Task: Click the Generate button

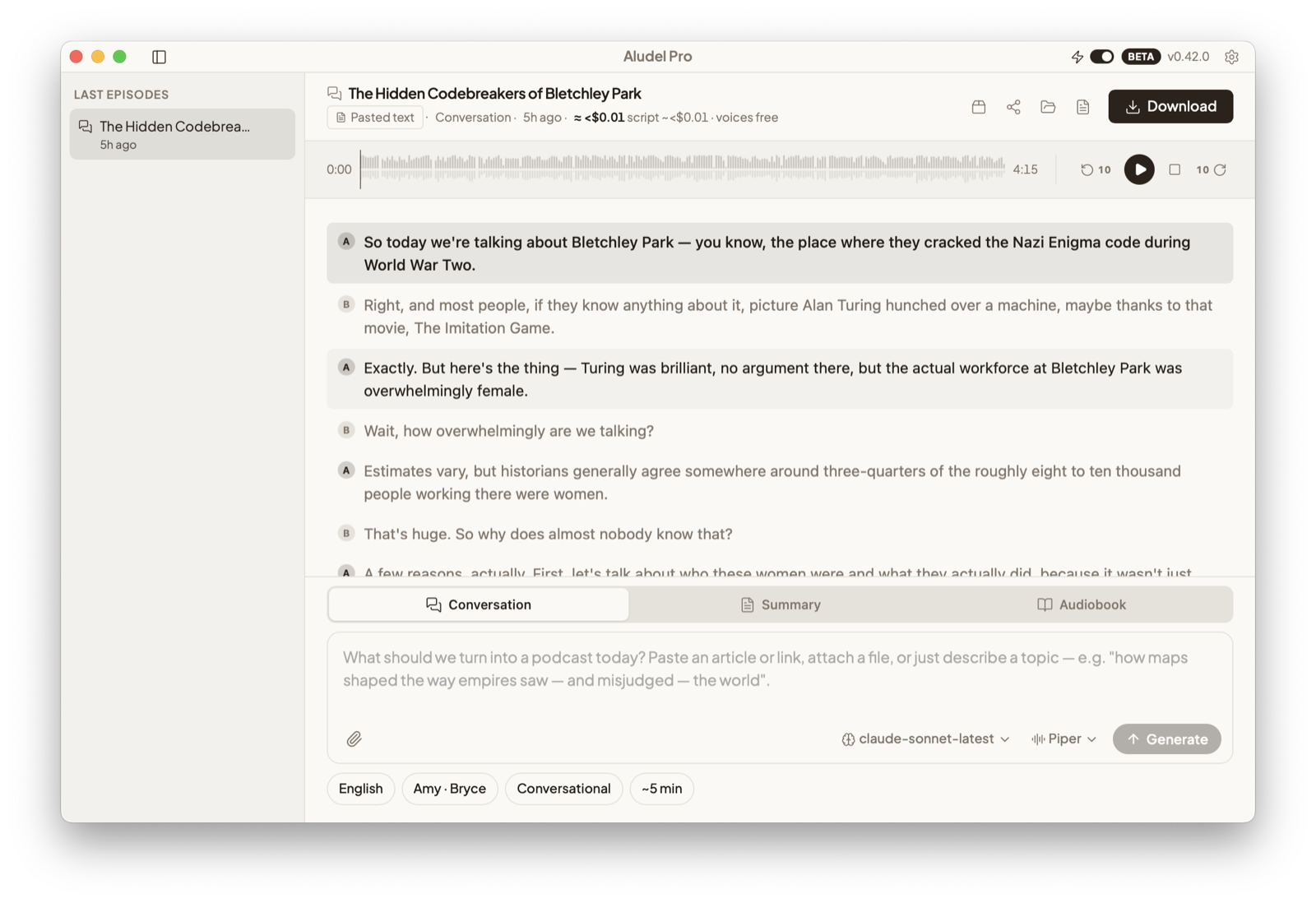Action: click(x=1167, y=739)
